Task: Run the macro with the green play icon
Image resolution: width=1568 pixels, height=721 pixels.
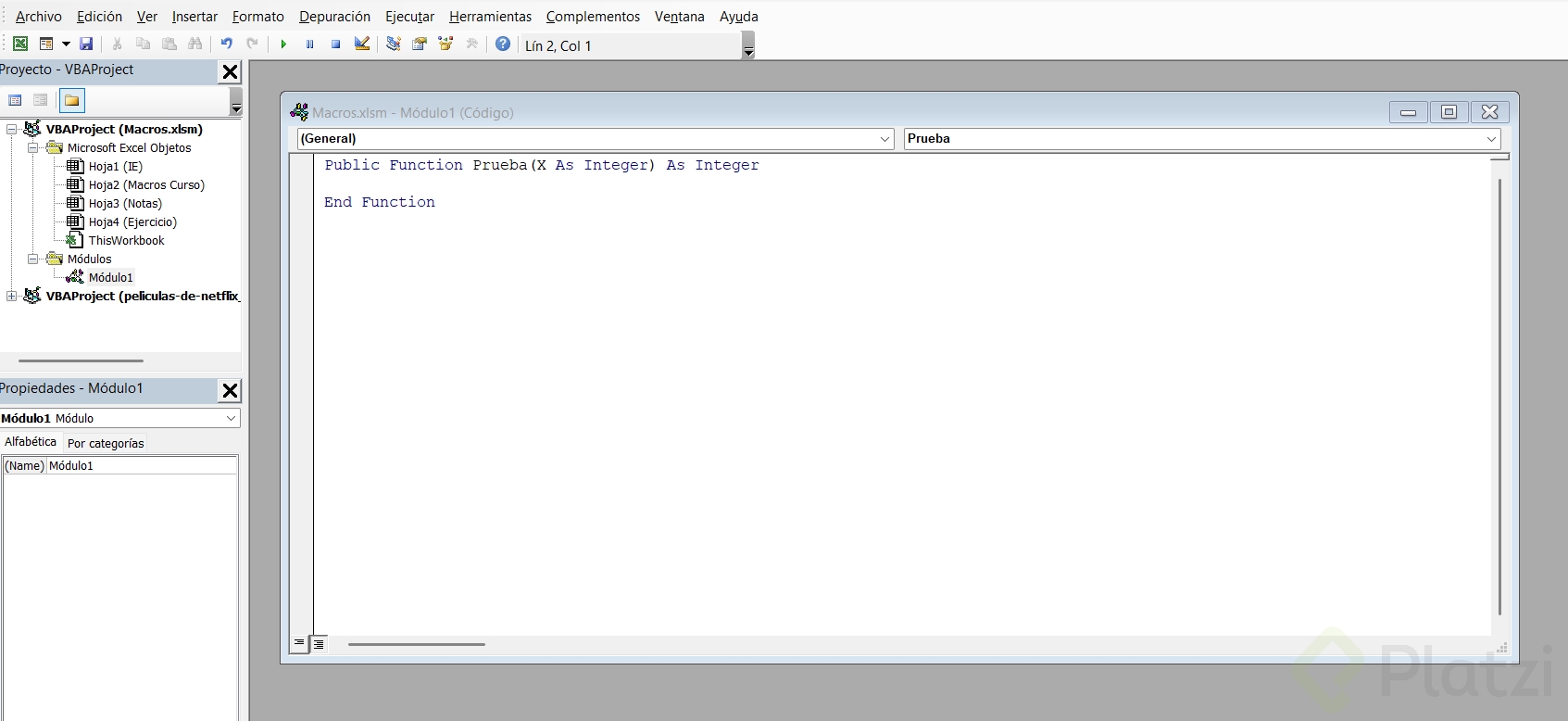Action: click(283, 44)
